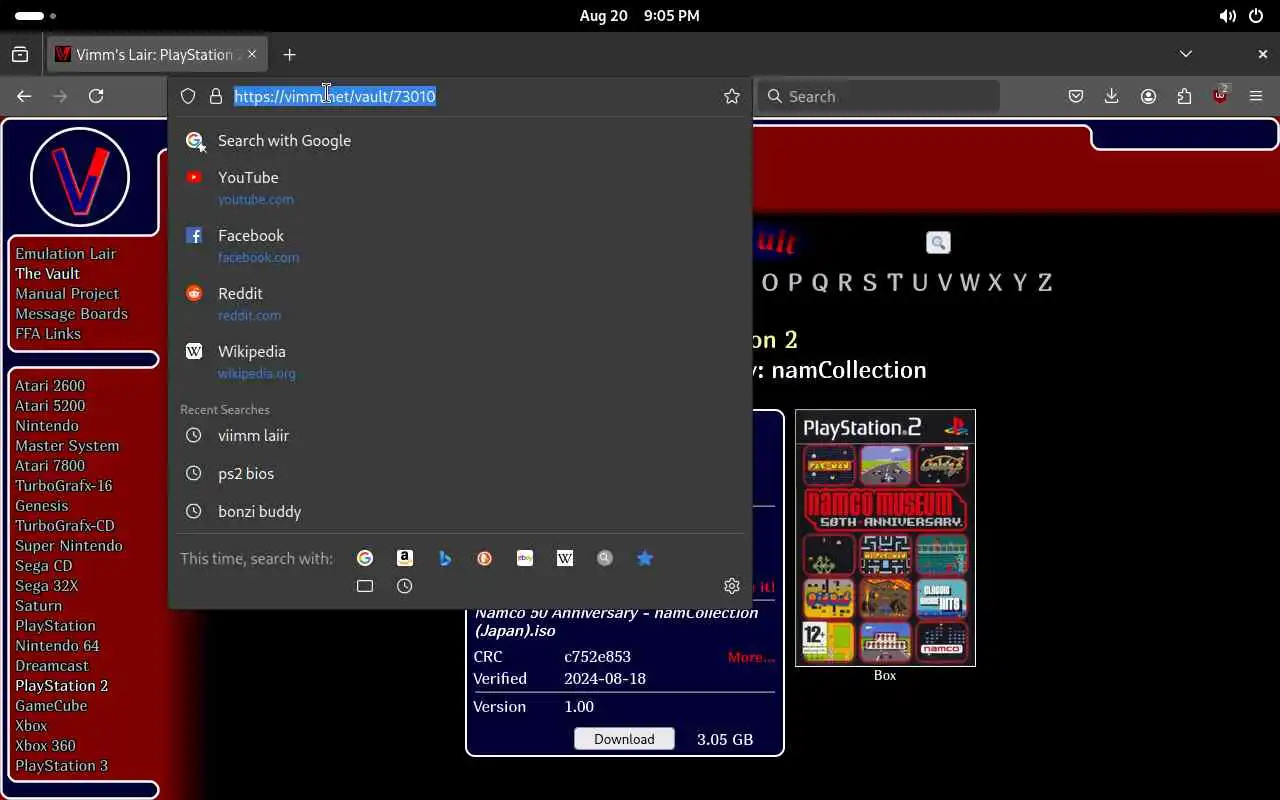Browse games starting with letter Z
Viewport: 1280px width, 800px height.
[1045, 282]
